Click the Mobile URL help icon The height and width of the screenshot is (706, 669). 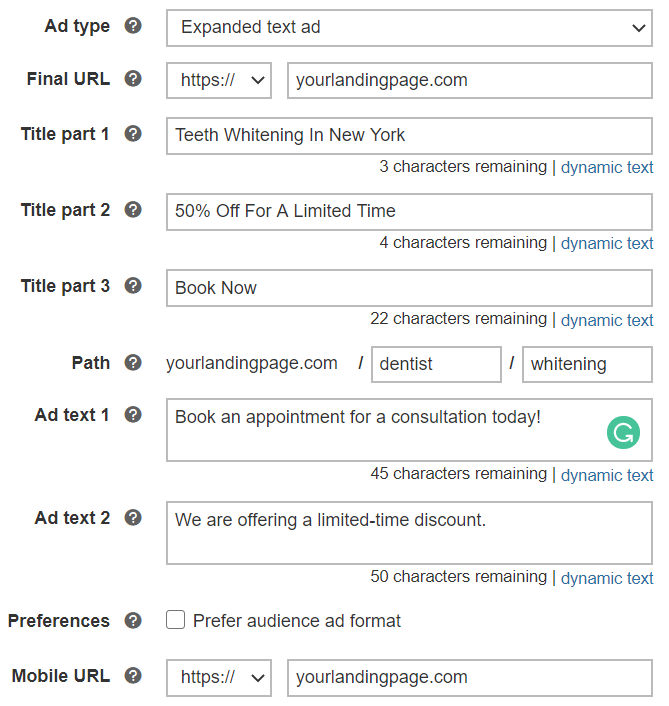pos(133,676)
